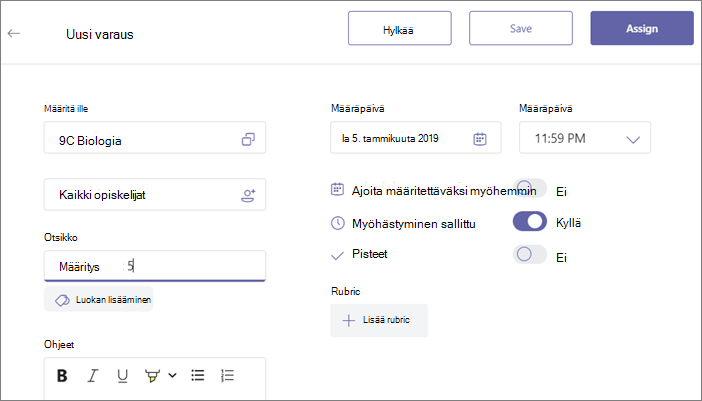Screen dimensions: 702x401
Task: Toggle Ajoita määritettäväksi myöhemmin switch
Action: [530, 188]
